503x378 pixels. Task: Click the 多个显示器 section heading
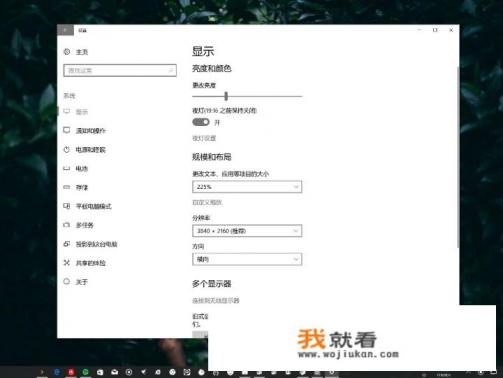pos(212,284)
